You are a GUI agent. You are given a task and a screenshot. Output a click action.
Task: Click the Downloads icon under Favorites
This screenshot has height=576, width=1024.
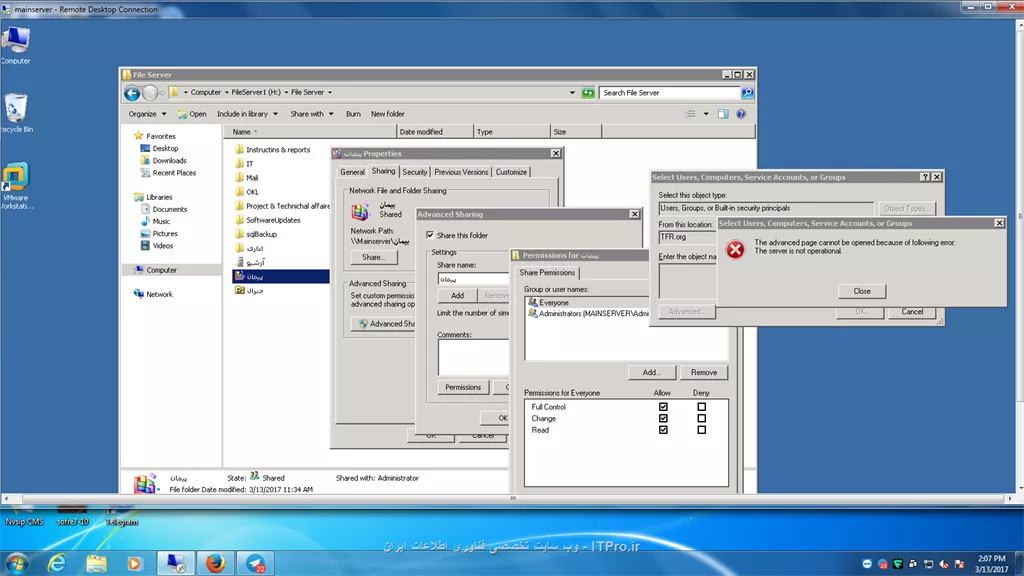[145, 161]
